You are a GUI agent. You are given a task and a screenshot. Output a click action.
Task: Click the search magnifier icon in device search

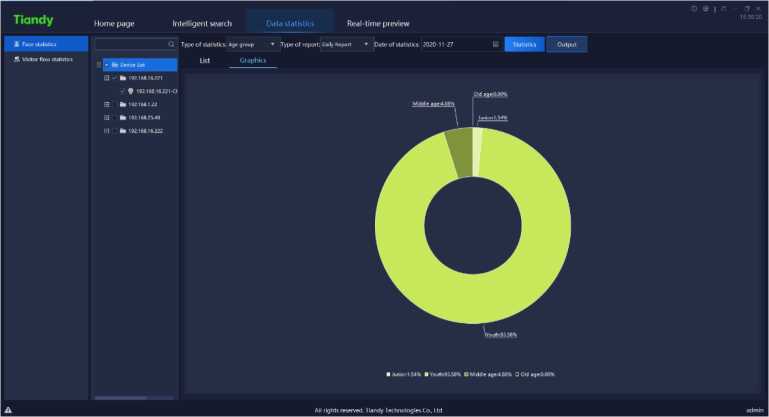171,45
